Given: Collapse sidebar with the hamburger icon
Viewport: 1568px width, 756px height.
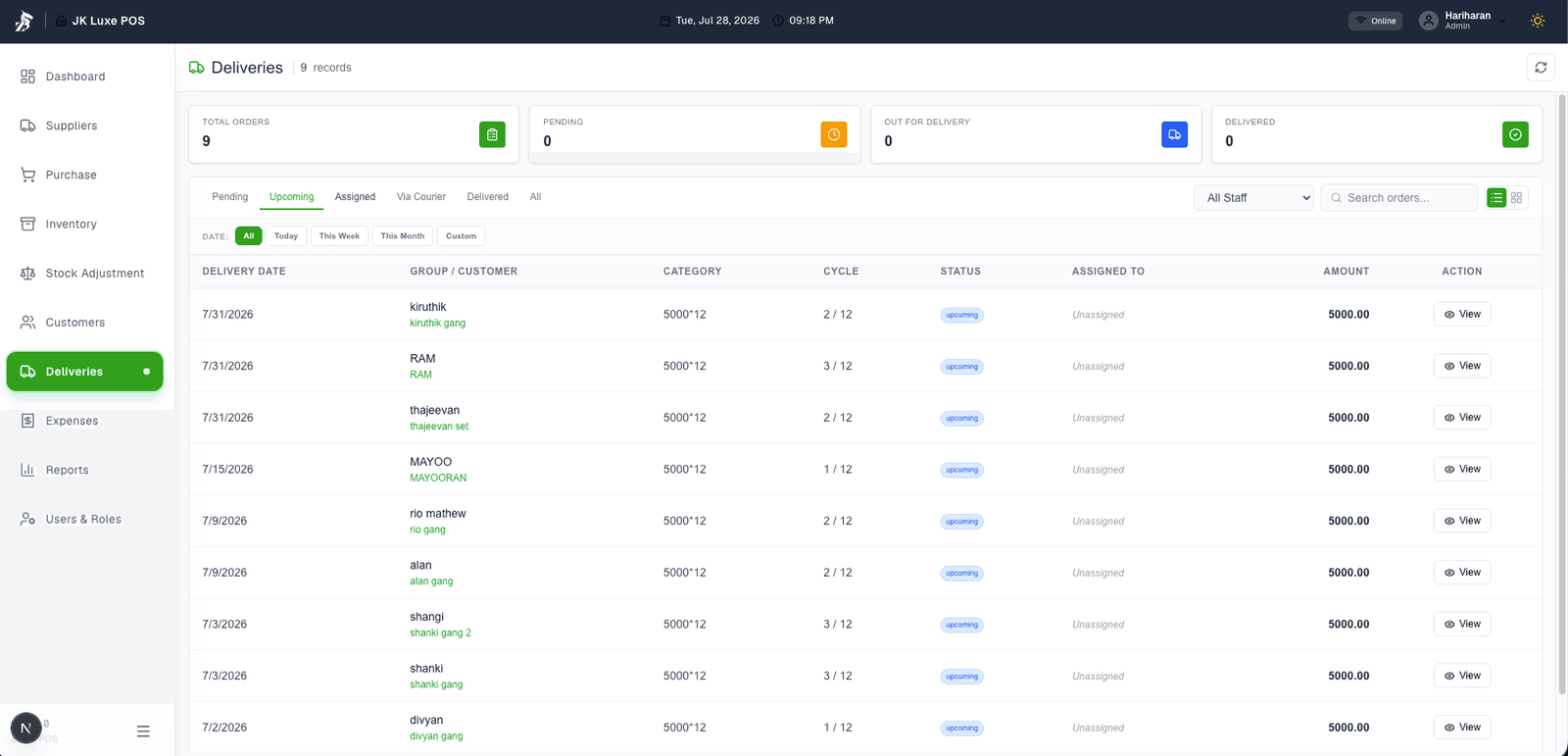Looking at the screenshot, I should click(x=143, y=731).
